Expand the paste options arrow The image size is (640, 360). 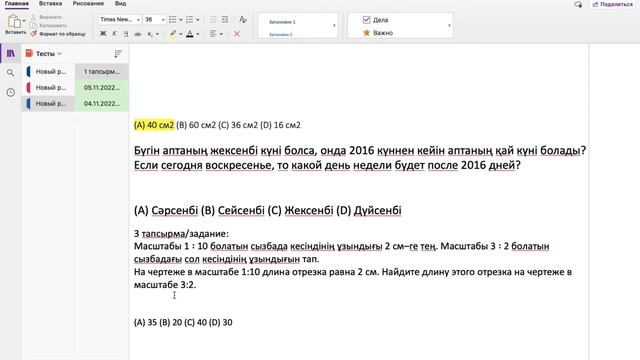pos(24,21)
